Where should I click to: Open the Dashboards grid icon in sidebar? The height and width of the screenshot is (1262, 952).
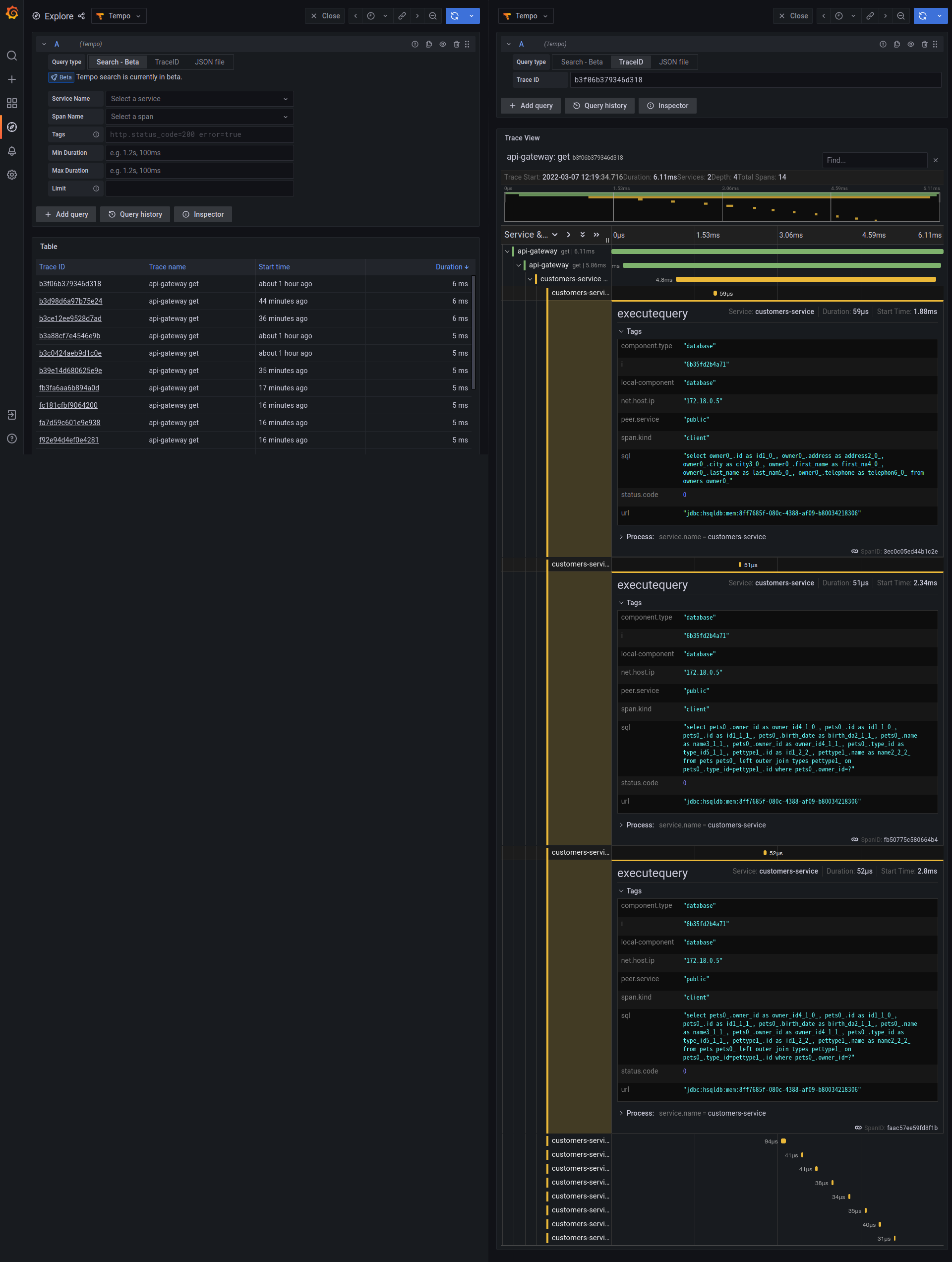pos(11,103)
